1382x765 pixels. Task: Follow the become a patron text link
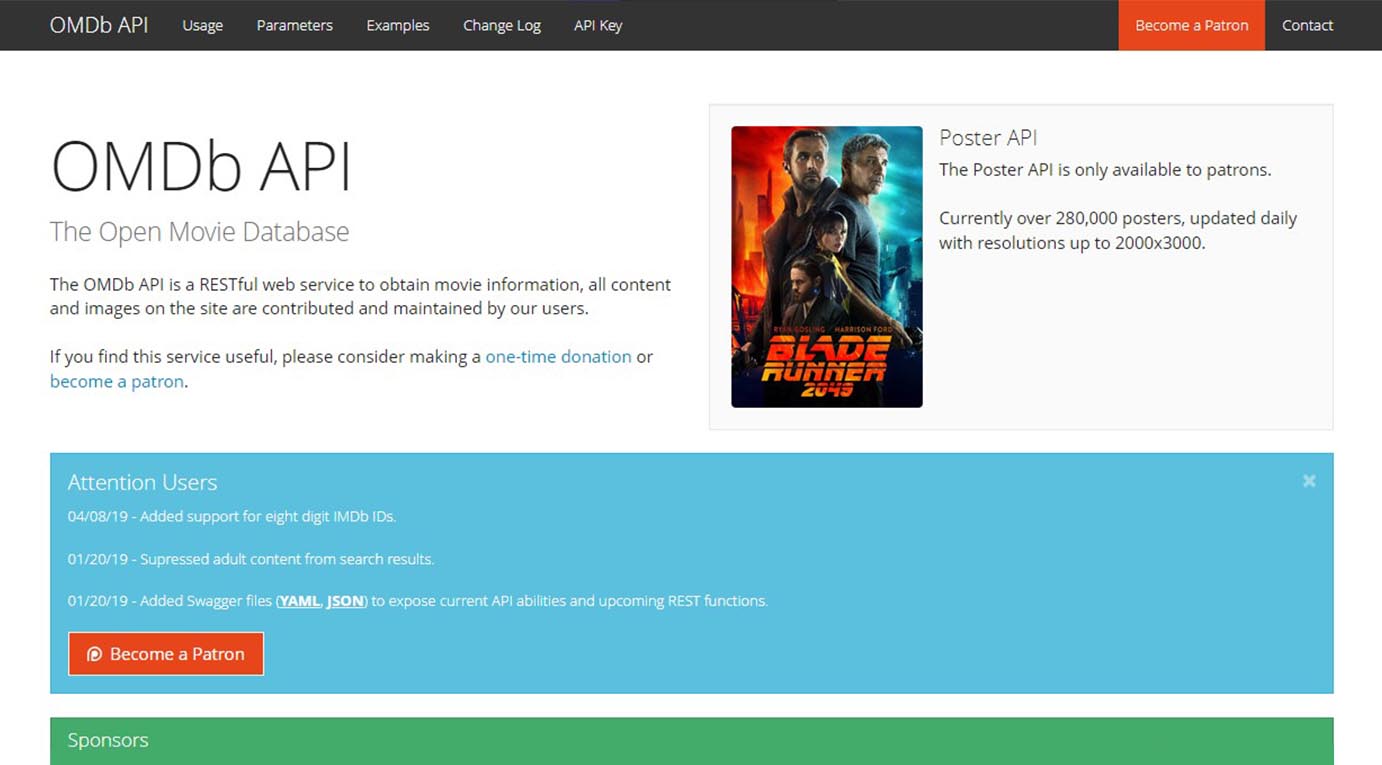tap(117, 381)
